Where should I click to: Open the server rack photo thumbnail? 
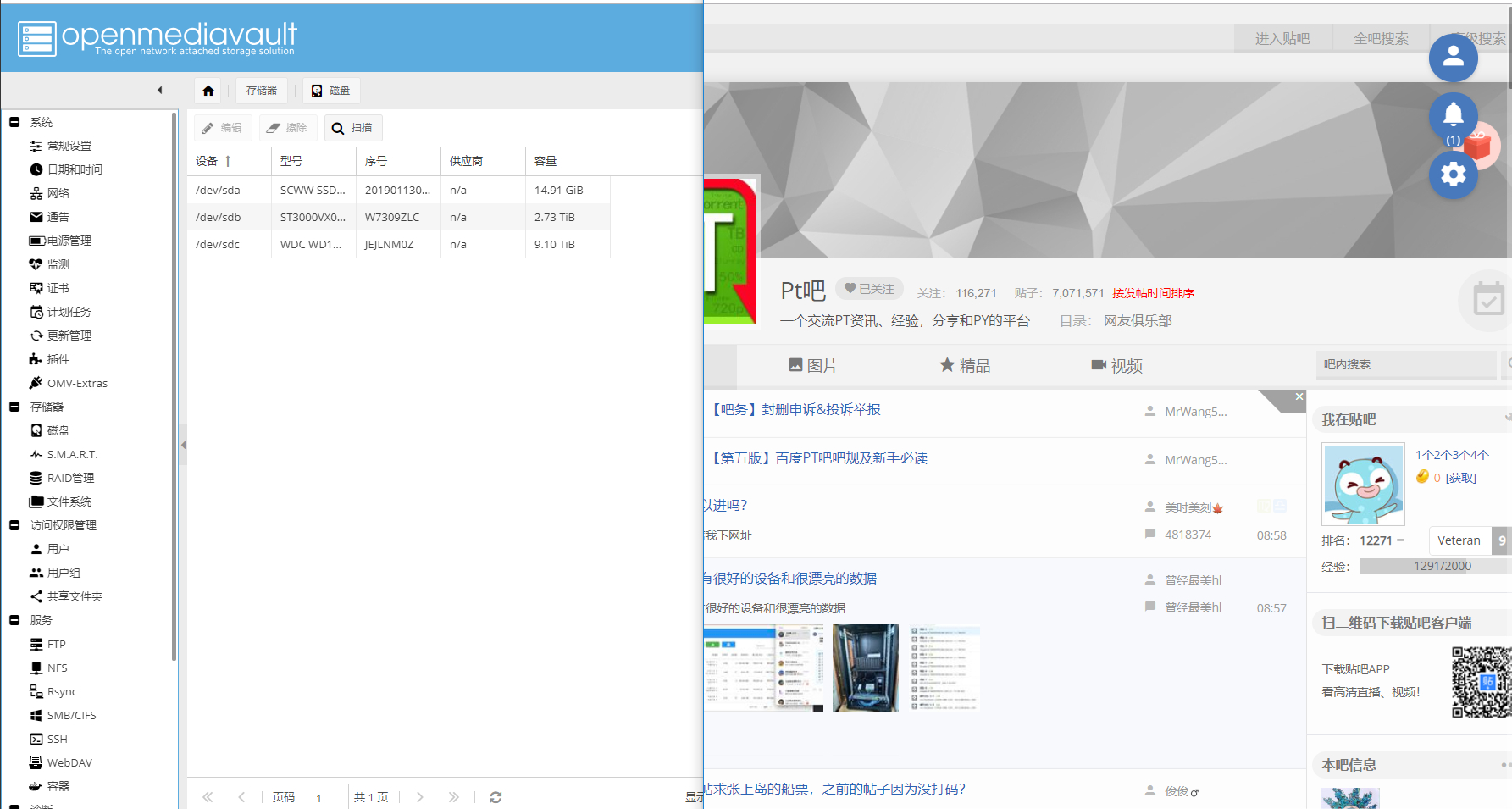click(866, 668)
